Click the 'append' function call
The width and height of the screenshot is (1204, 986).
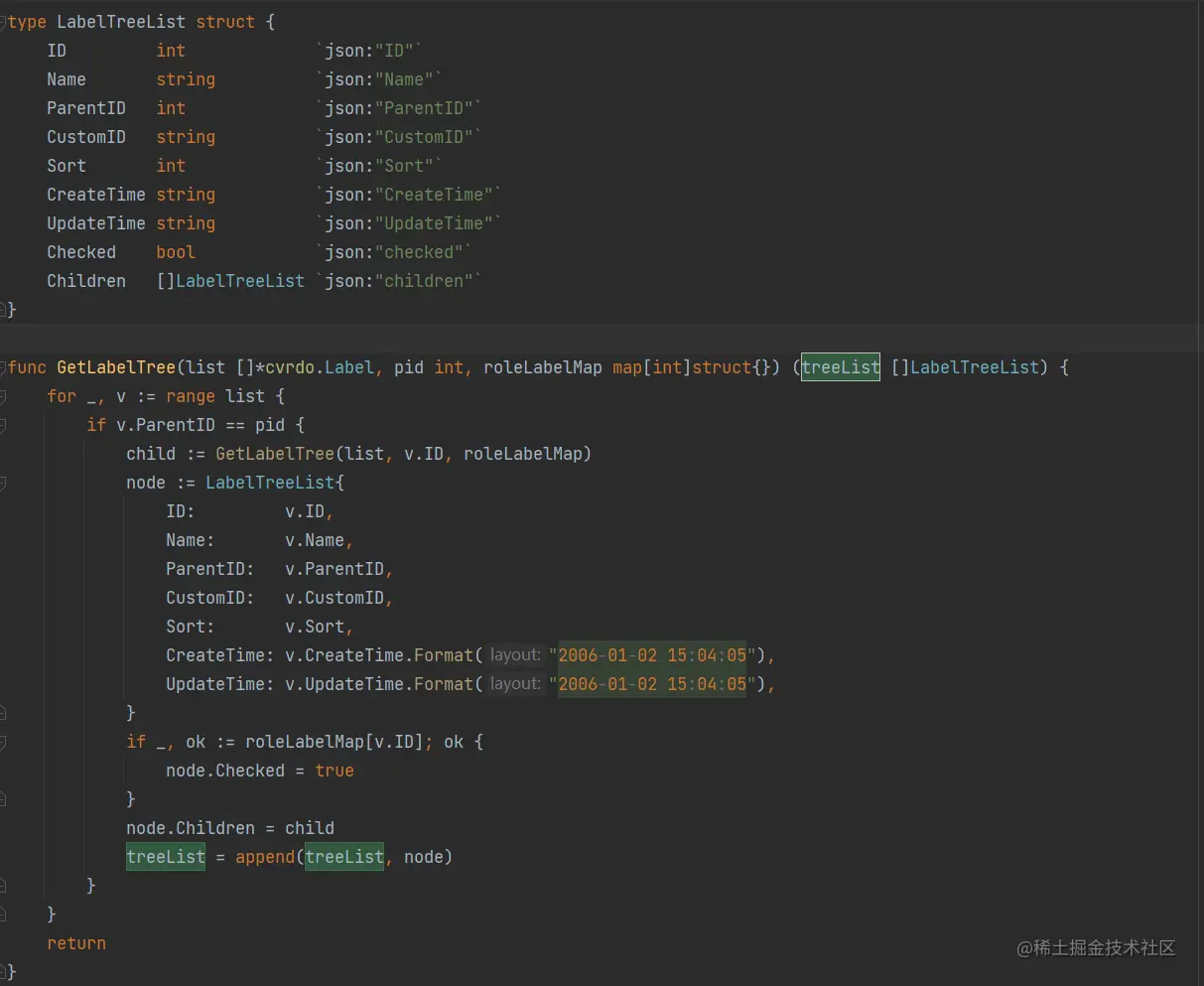click(265, 857)
